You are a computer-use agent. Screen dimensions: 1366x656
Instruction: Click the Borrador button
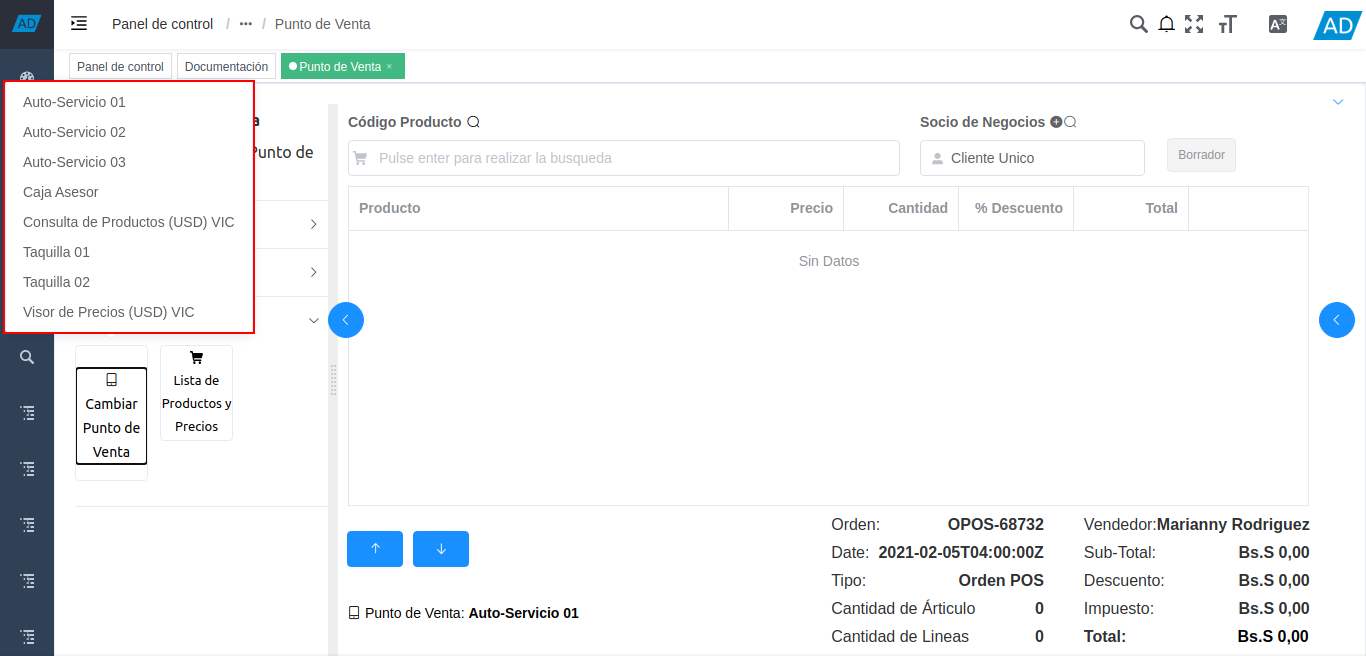[1201, 155]
